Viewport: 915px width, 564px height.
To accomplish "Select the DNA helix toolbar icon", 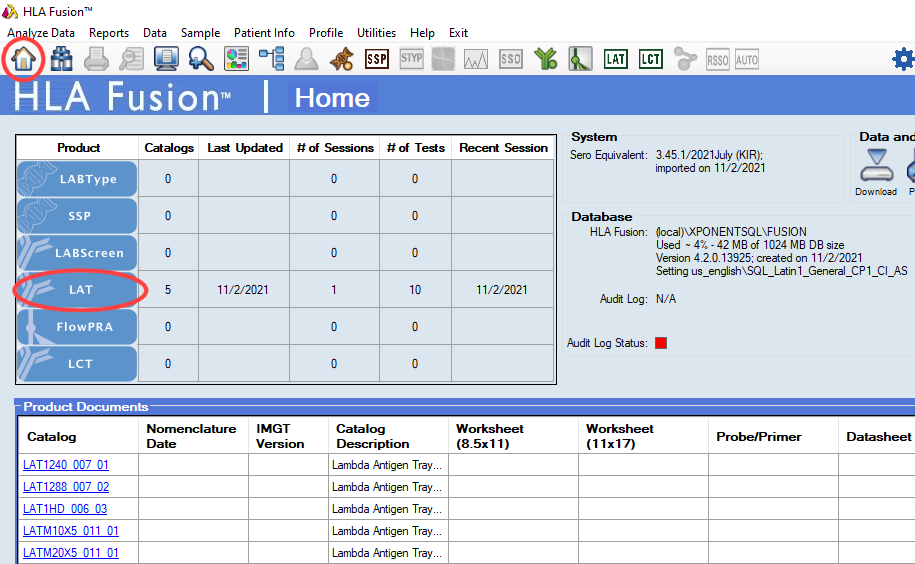I will coord(341,59).
